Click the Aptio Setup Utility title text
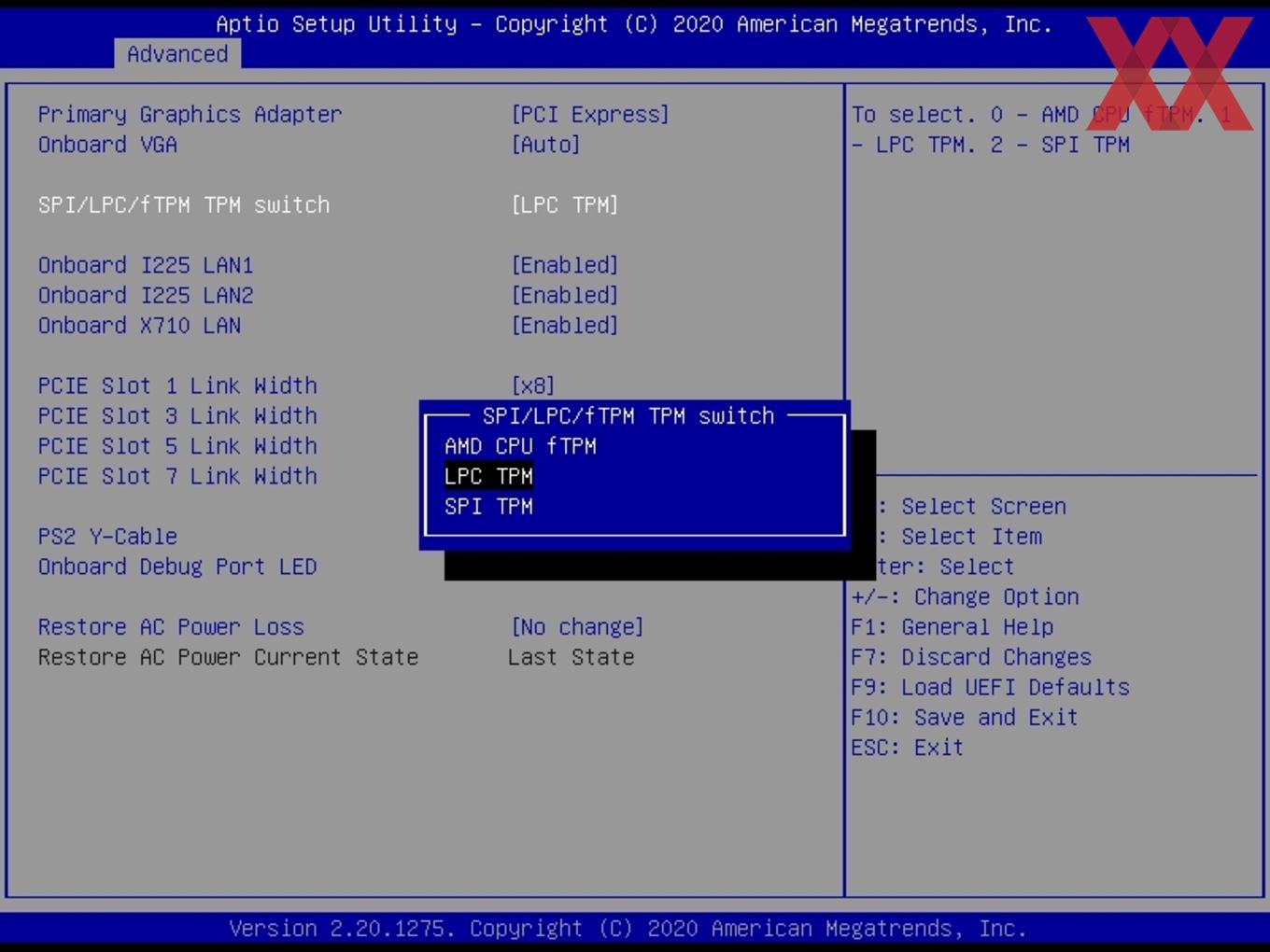The height and width of the screenshot is (952, 1270). [x=634, y=24]
